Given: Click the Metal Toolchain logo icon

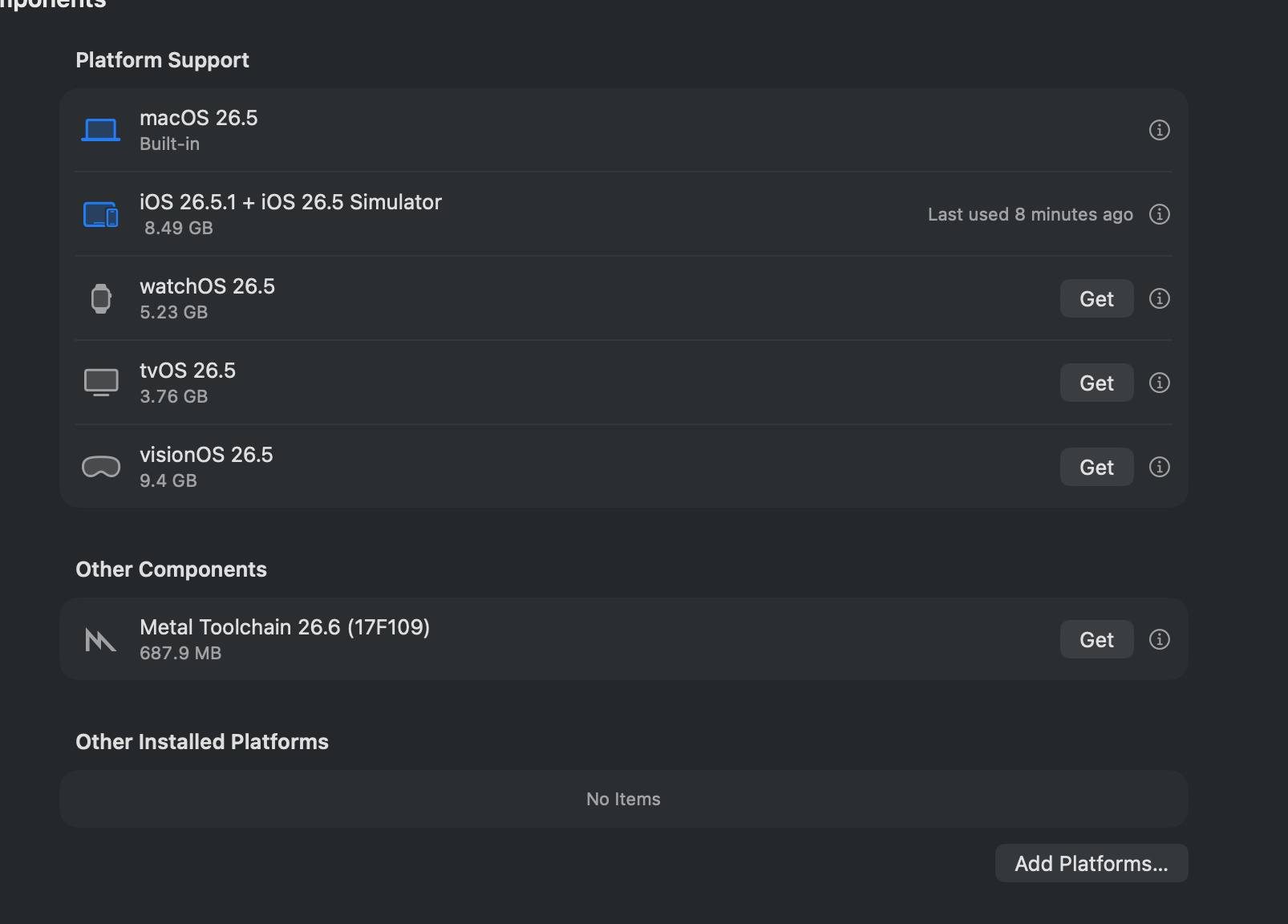Looking at the screenshot, I should (x=101, y=639).
